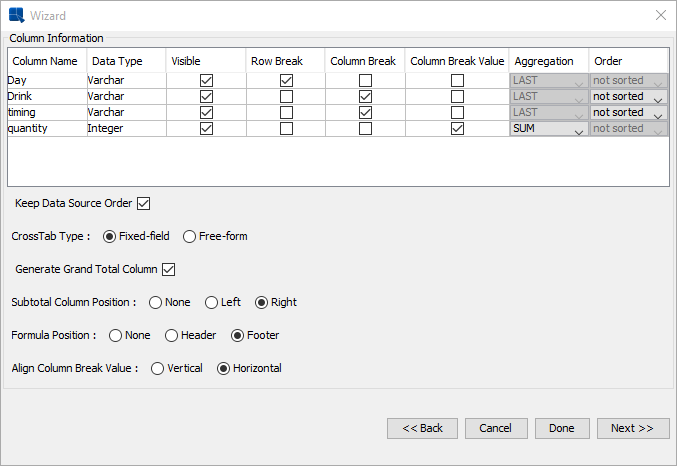
Task: Select Vertical column break alignment
Action: (157, 368)
